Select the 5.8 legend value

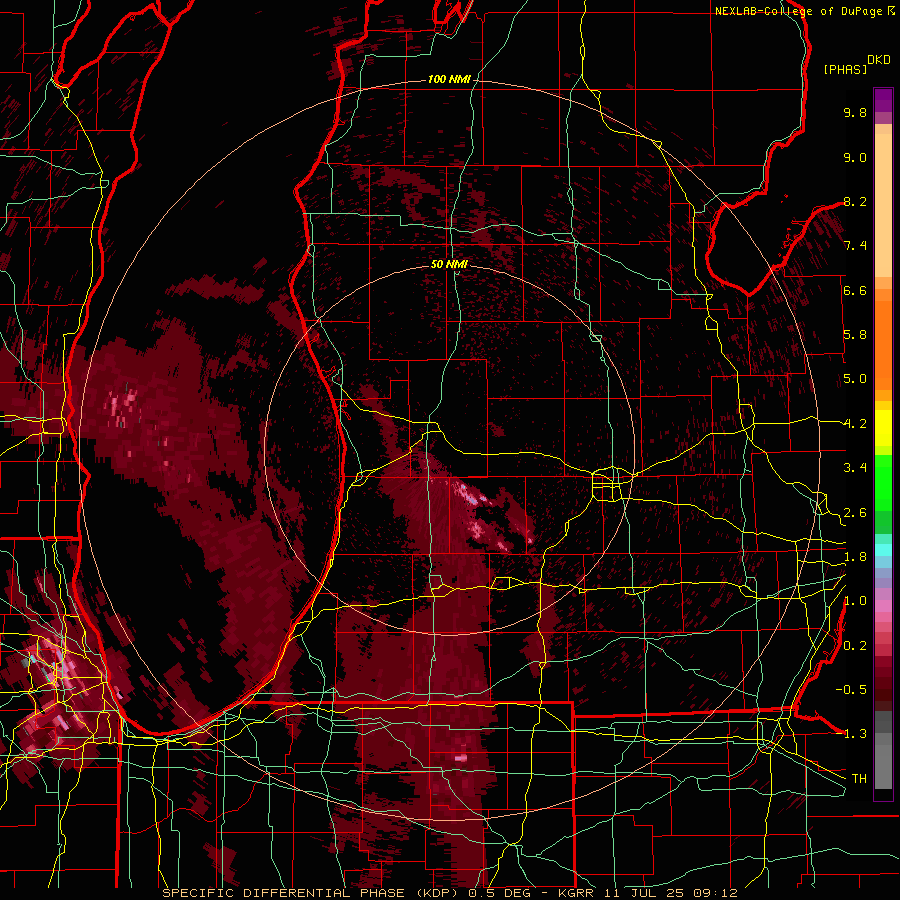point(855,335)
